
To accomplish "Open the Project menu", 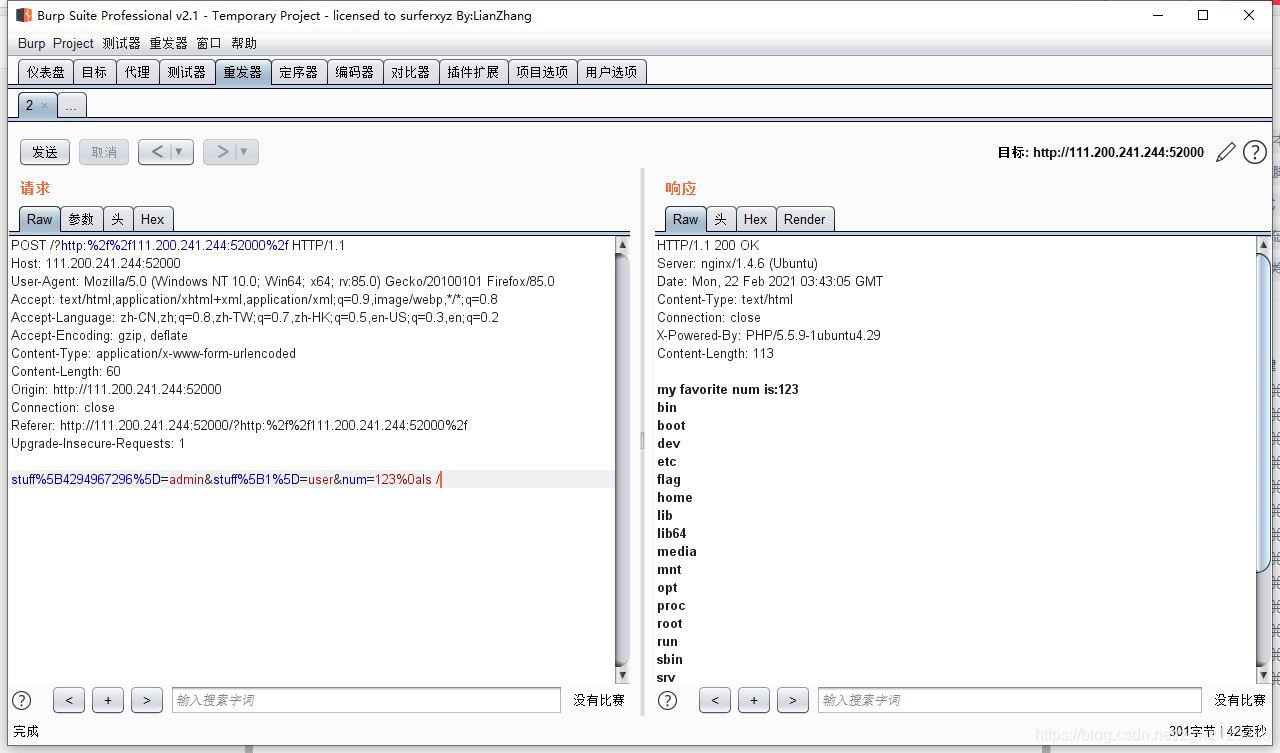I will [x=73, y=43].
